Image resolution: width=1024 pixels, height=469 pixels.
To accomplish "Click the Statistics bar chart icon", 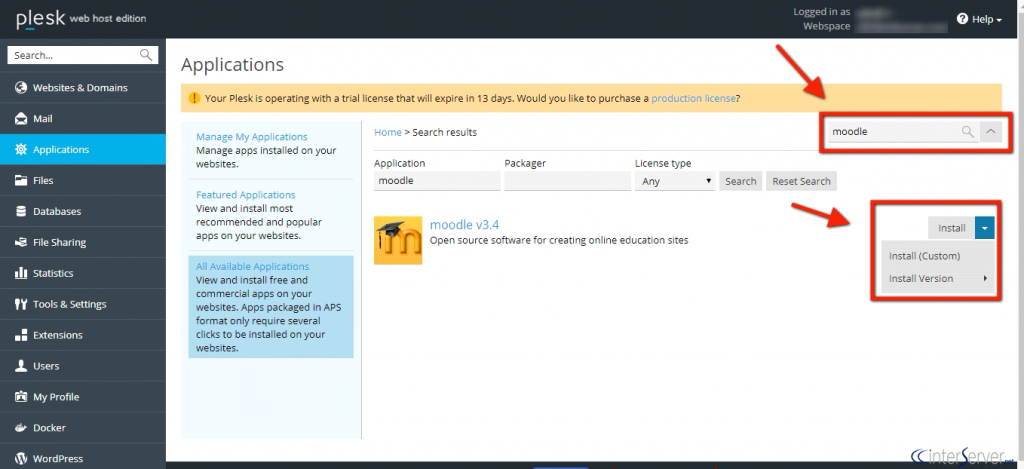I will point(21,273).
